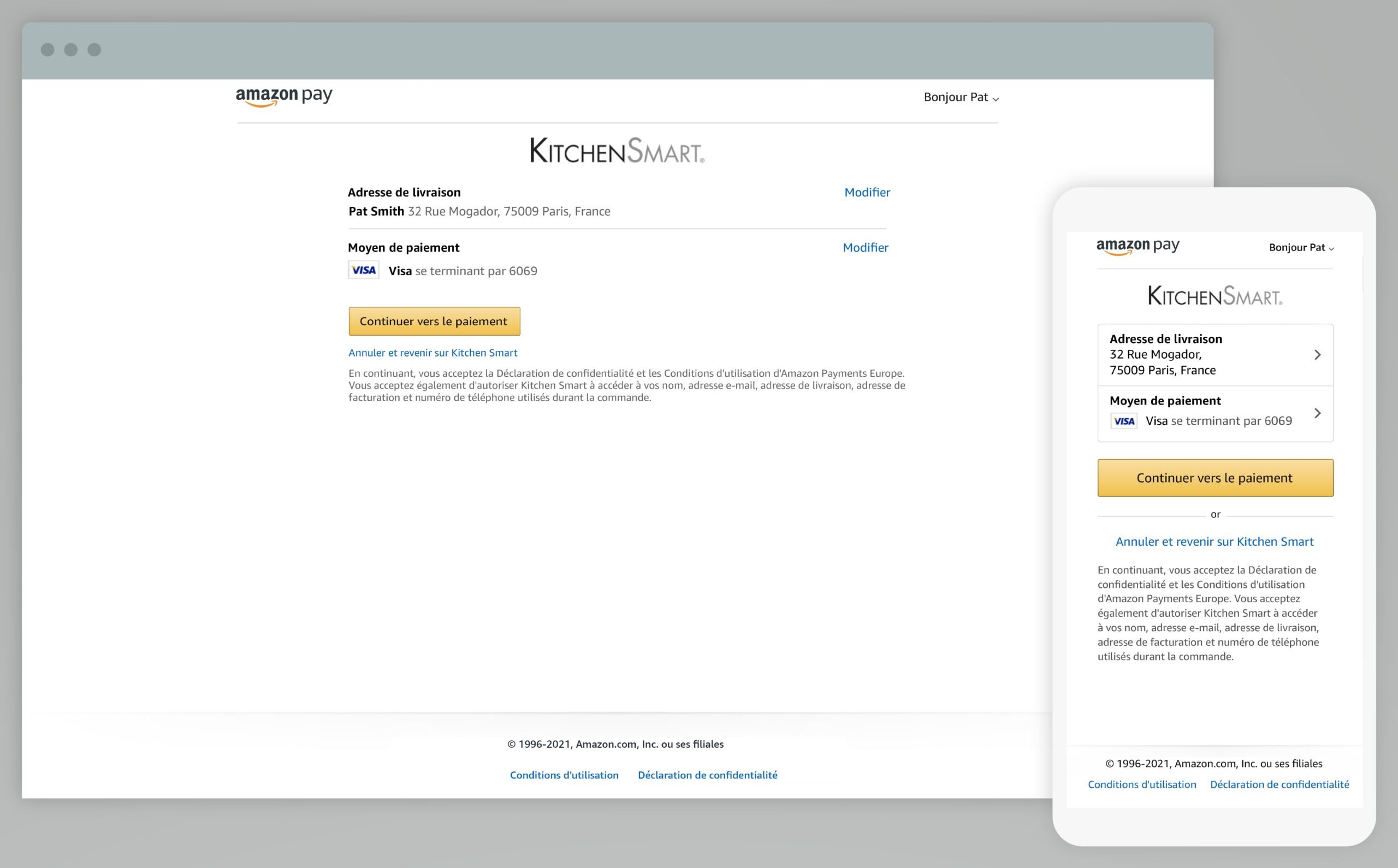Expand the Moyen de paiement chevron on mobile
1398x868 pixels.
click(1318, 413)
